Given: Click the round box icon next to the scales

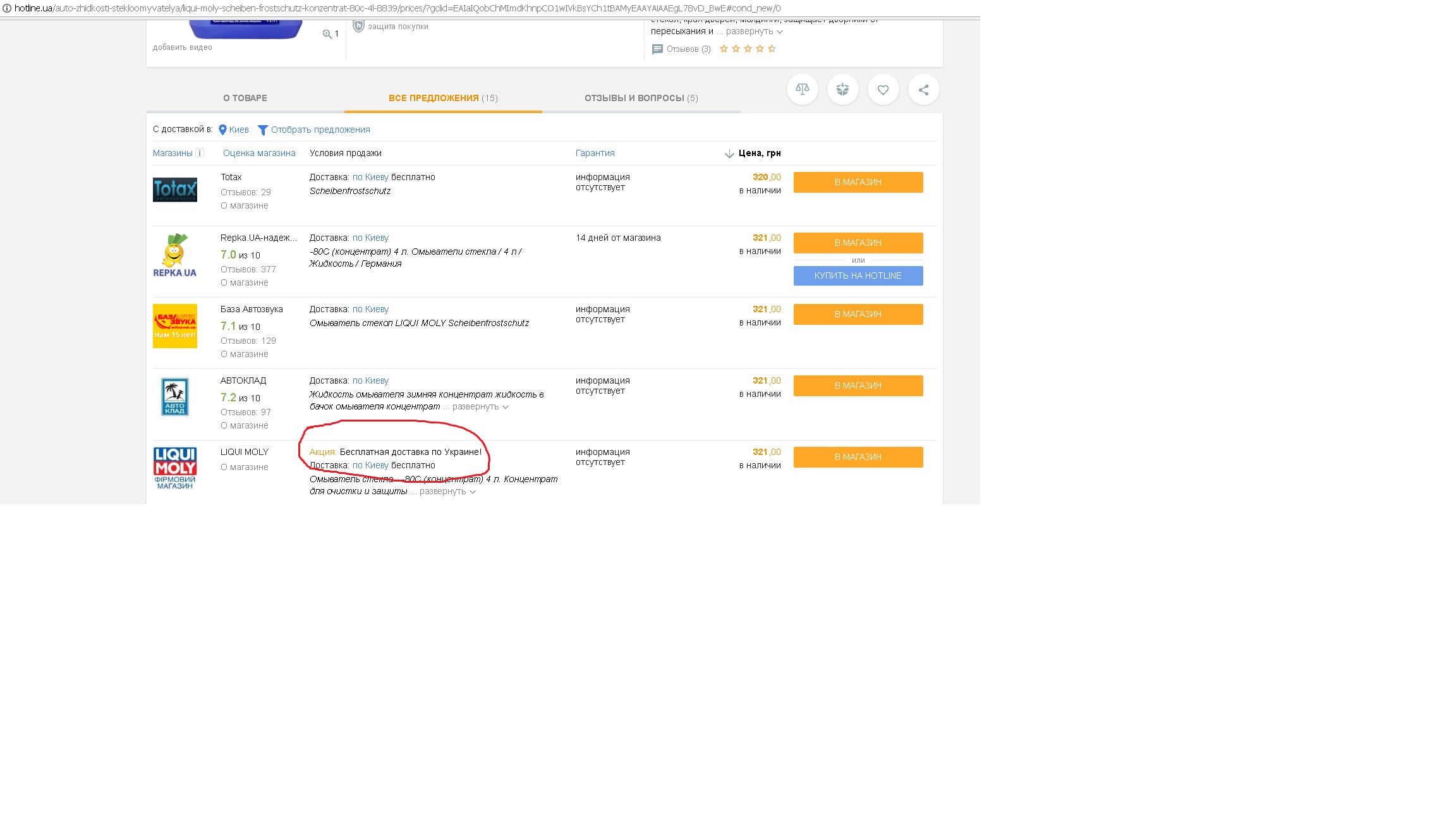Looking at the screenshot, I should [x=842, y=90].
